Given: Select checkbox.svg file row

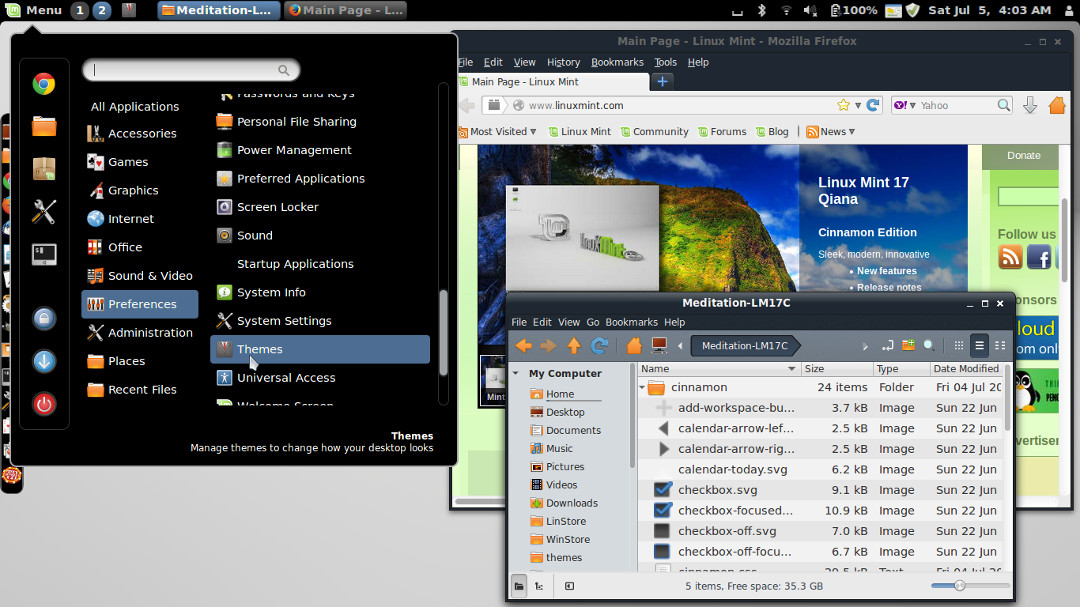Looking at the screenshot, I should click(820, 490).
